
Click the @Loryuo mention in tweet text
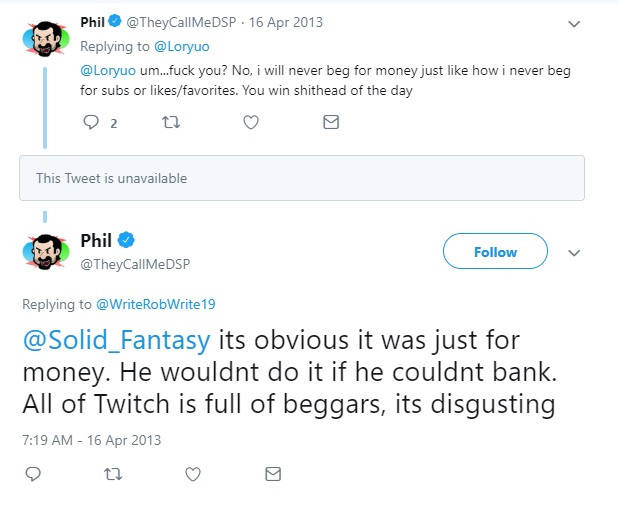pyautogui.click(x=108, y=70)
